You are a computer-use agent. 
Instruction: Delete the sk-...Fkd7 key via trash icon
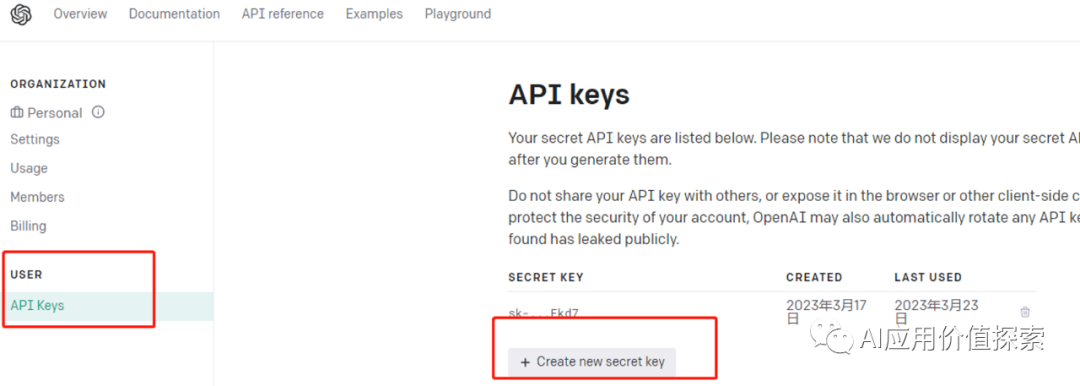click(x=1025, y=312)
